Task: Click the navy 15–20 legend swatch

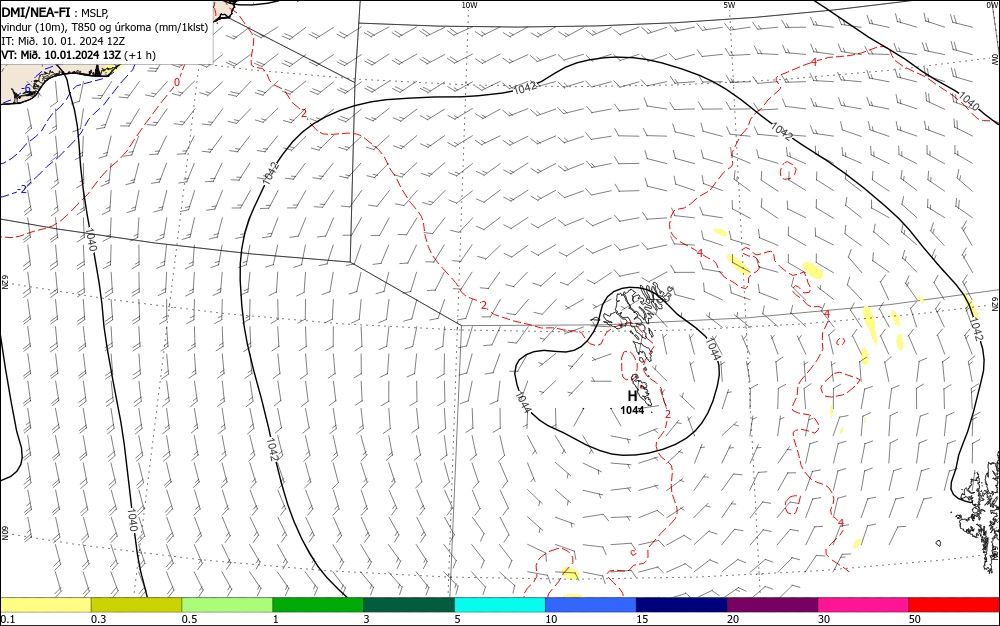Action: [x=682, y=605]
